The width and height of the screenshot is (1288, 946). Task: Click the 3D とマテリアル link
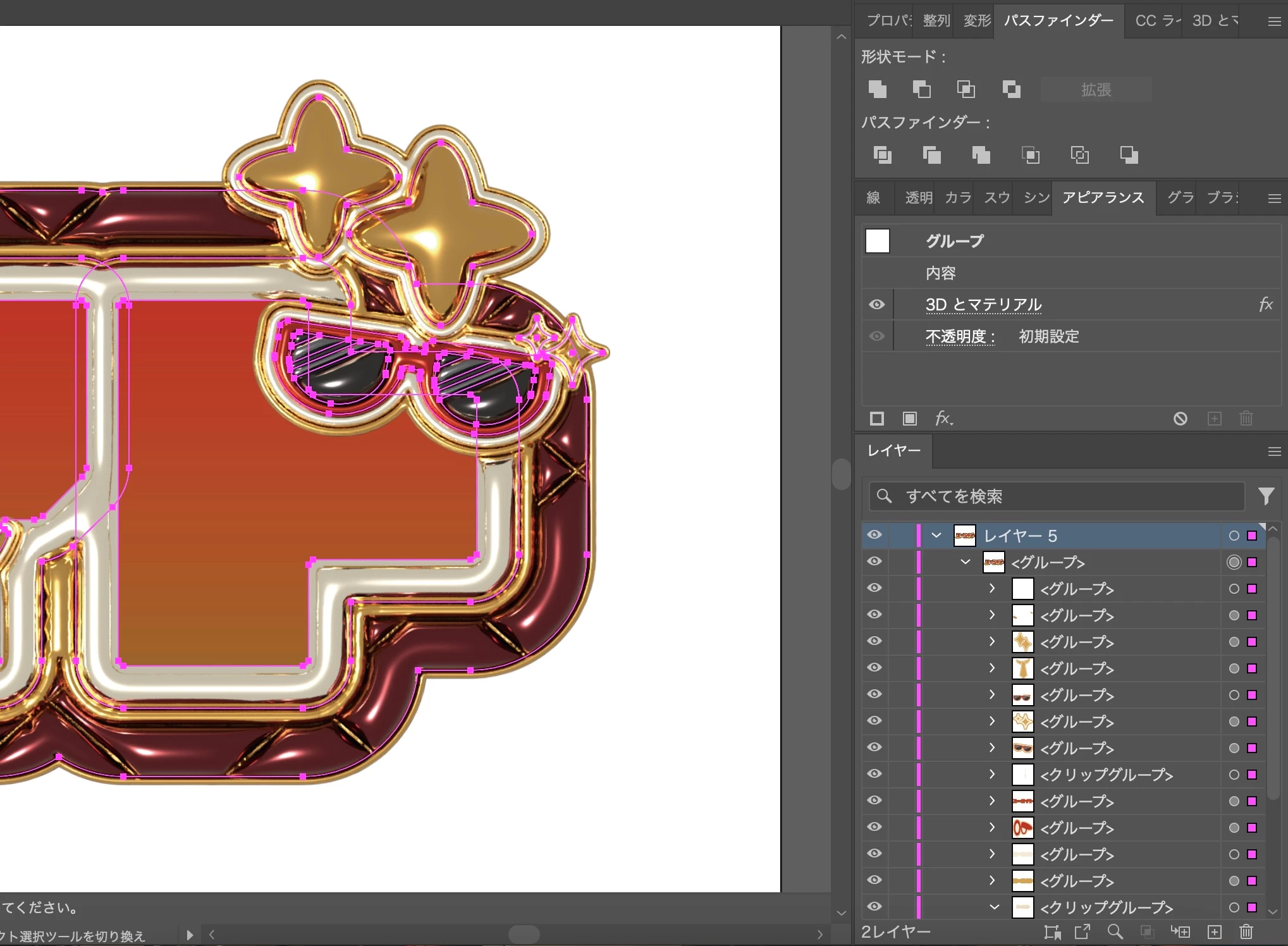(x=983, y=305)
